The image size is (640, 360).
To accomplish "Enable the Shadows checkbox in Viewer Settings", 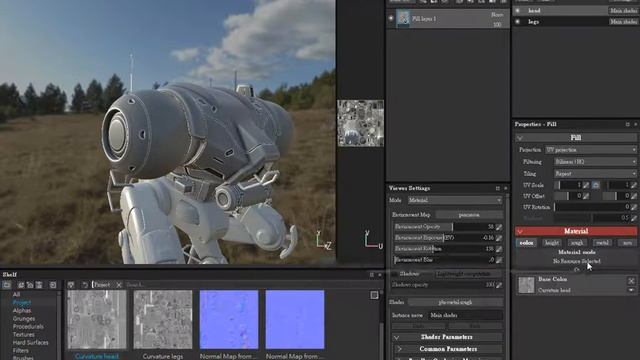I will click(x=395, y=274).
